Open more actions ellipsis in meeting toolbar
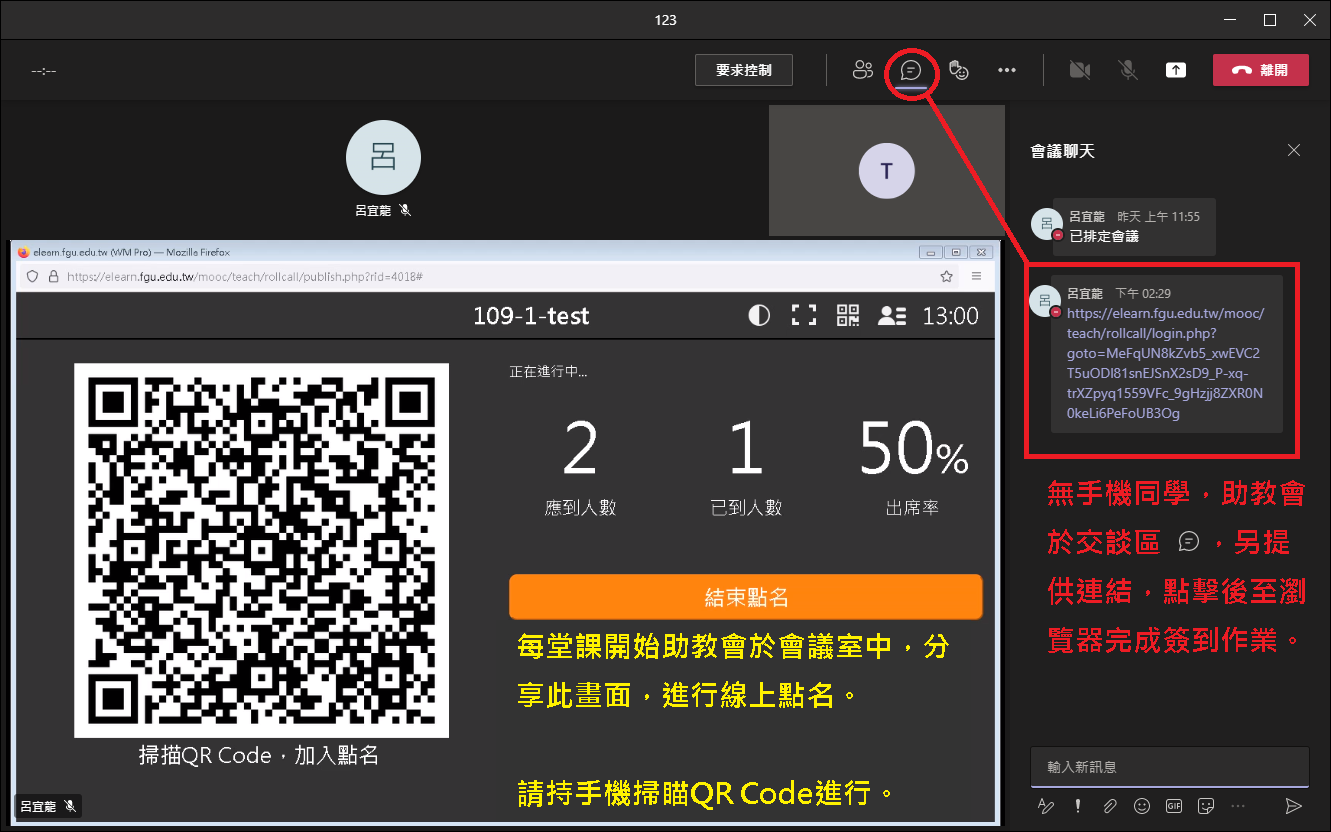 point(1007,70)
